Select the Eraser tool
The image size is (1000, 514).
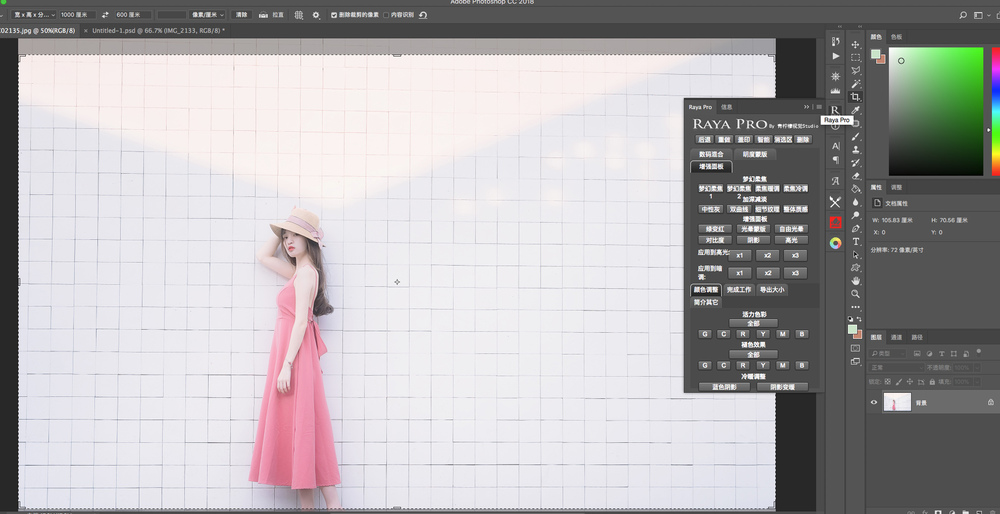click(856, 176)
